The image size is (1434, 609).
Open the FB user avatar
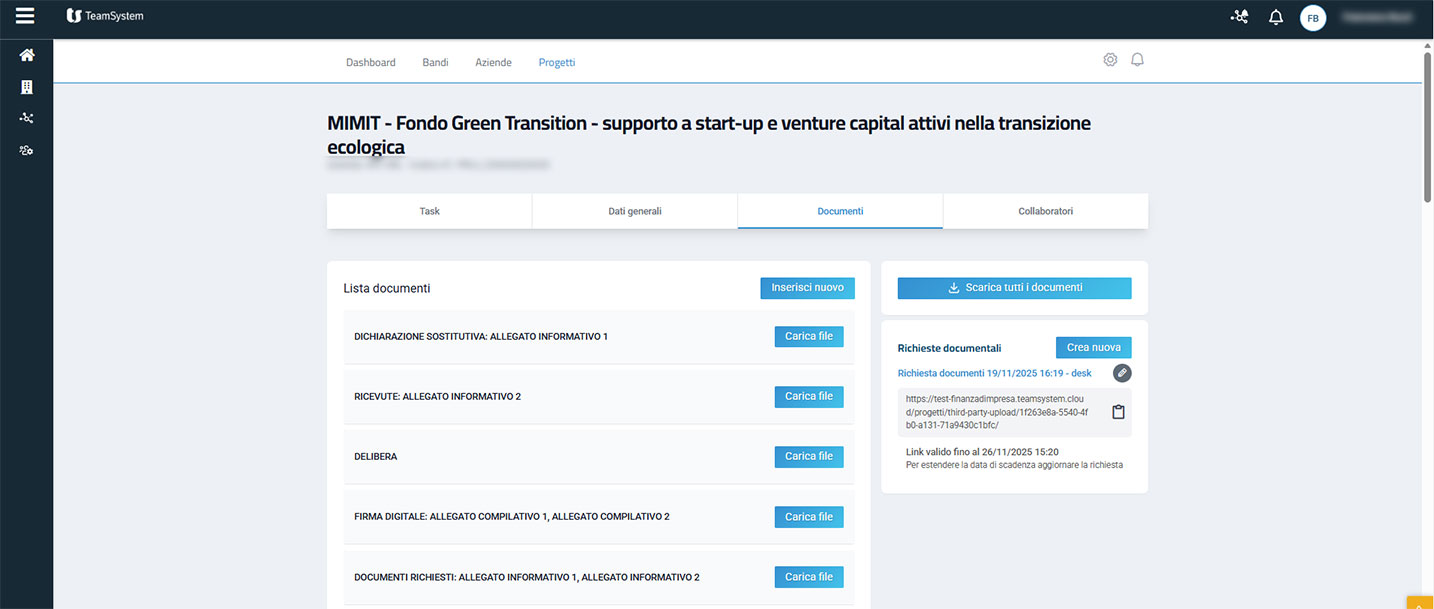point(1312,18)
